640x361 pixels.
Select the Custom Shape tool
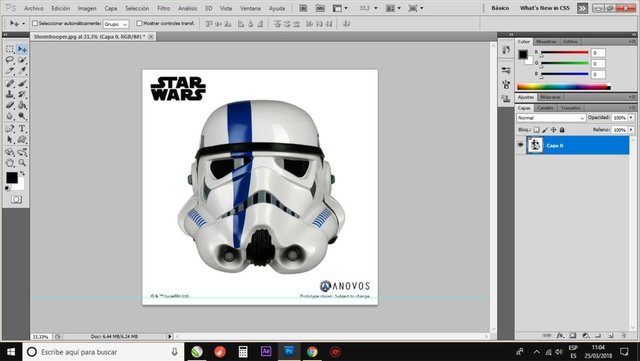click(x=22, y=140)
